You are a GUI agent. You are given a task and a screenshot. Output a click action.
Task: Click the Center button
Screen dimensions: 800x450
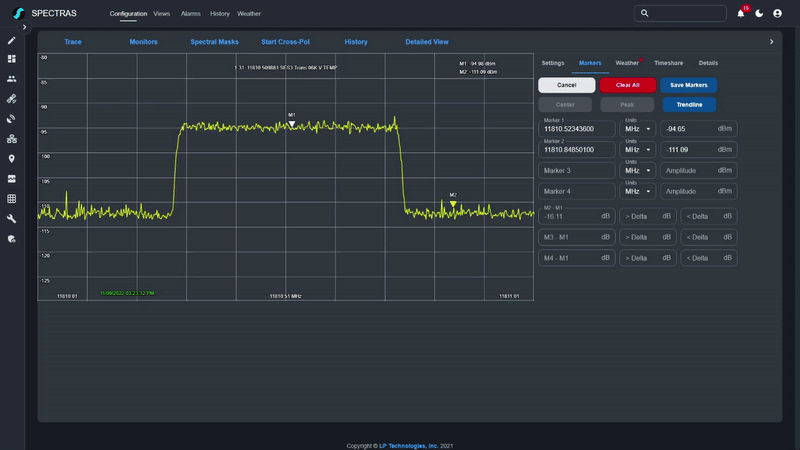(565, 105)
